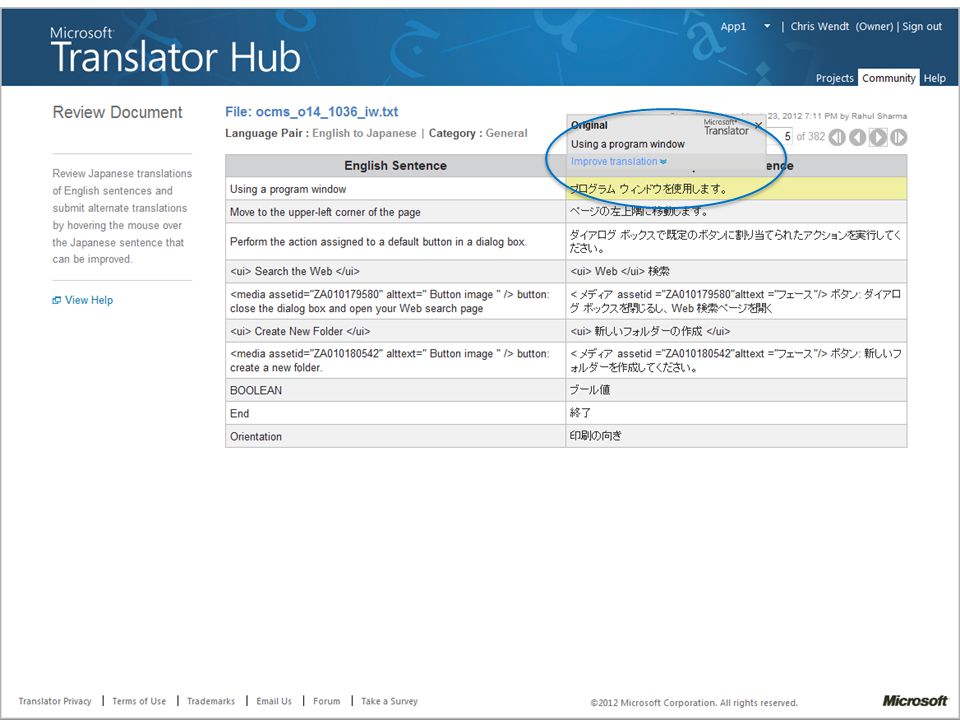This screenshot has height=720, width=960.
Task: Click the file name ocms_o14_1036_iw.txt
Action: point(327,112)
